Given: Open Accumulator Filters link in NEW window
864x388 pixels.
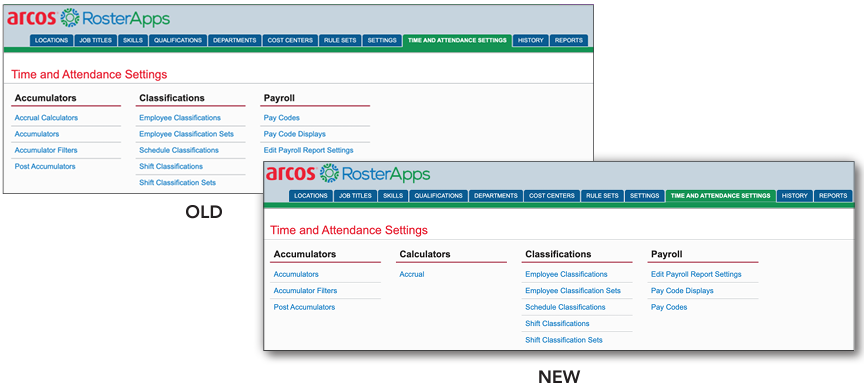Looking at the screenshot, I should pos(305,291).
